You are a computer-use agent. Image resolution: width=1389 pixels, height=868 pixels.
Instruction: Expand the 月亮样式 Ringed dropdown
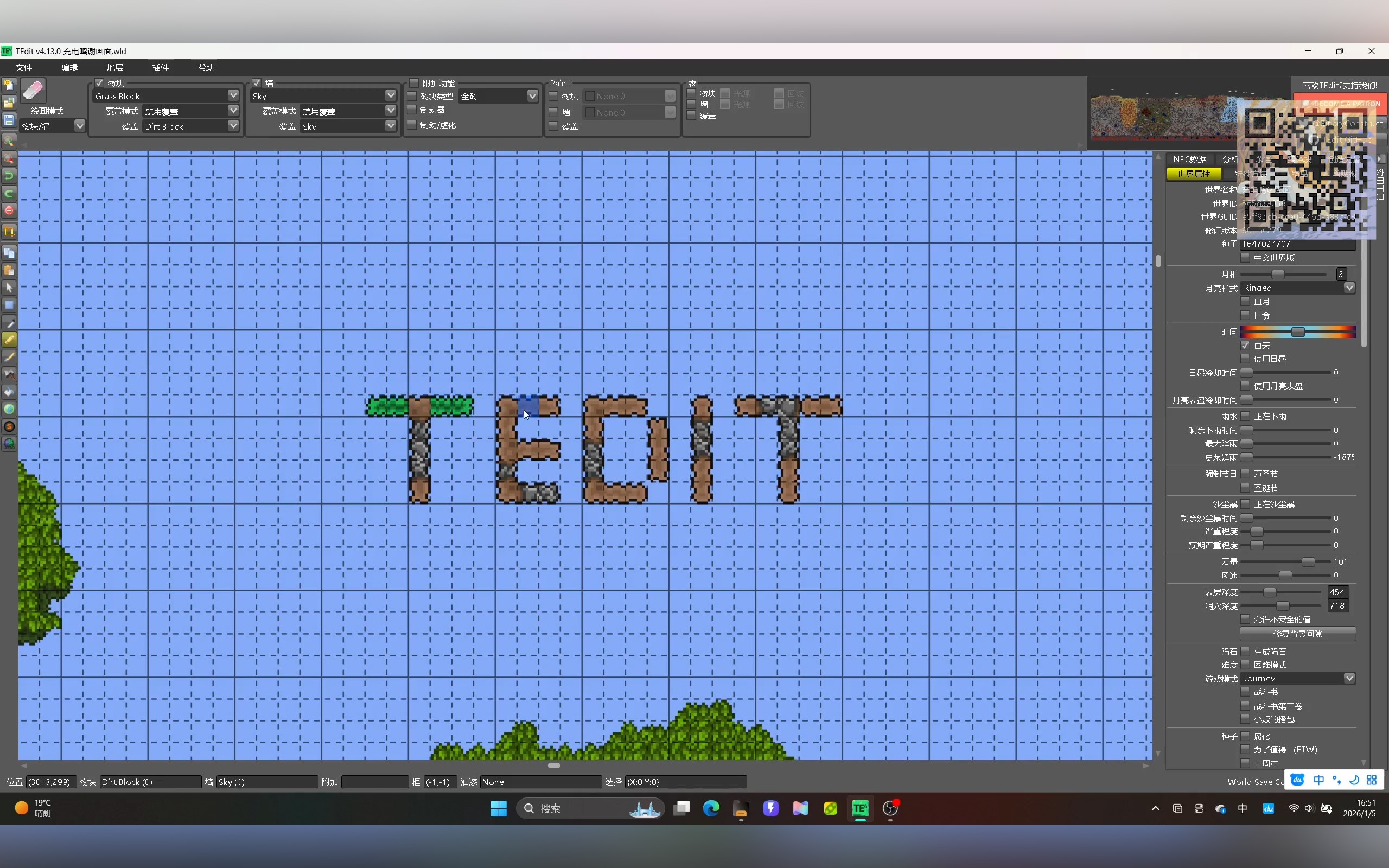click(x=1349, y=288)
